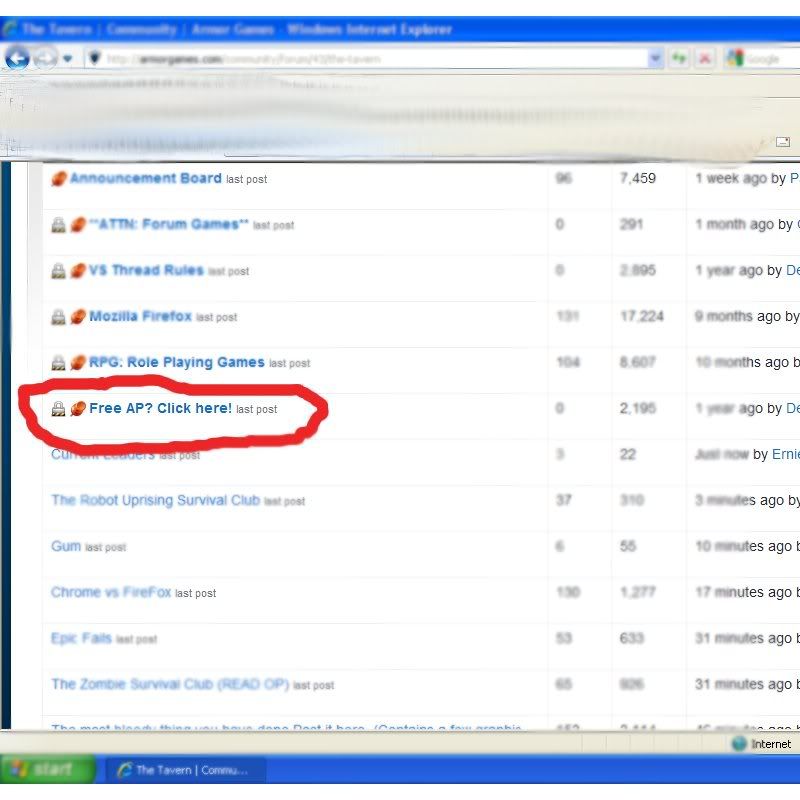Screen dimensions: 800x800
Task: Jump to last post of Robot Uprising Survival Club
Action: (x=285, y=502)
